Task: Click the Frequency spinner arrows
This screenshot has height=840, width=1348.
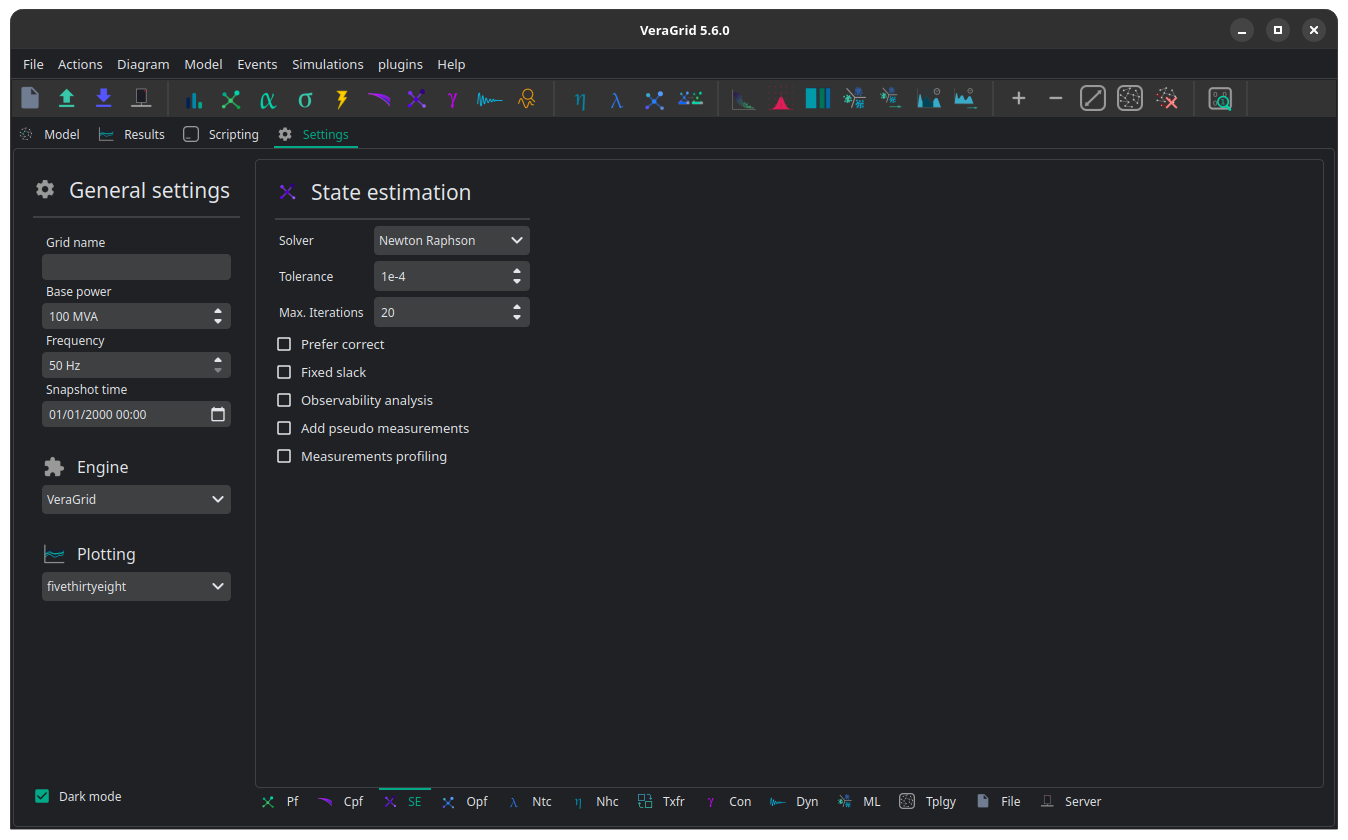Action: 218,365
